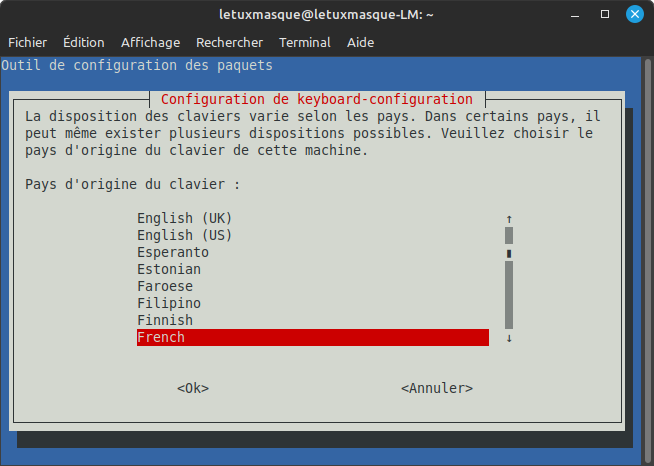Maximize the terminal window
Viewport: 654px width, 466px height.
point(605,15)
